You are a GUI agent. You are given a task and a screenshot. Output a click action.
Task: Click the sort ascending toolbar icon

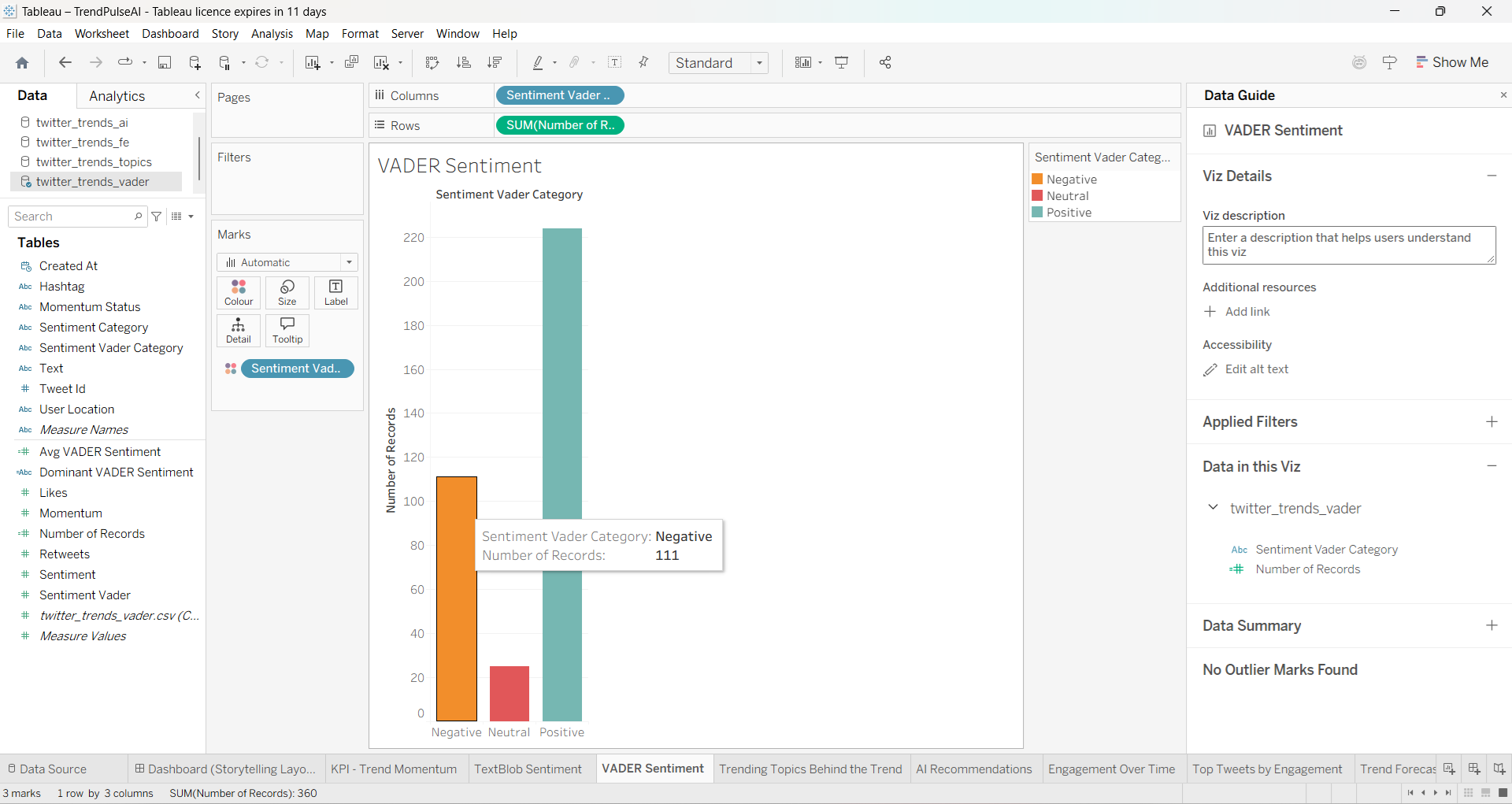tap(463, 62)
